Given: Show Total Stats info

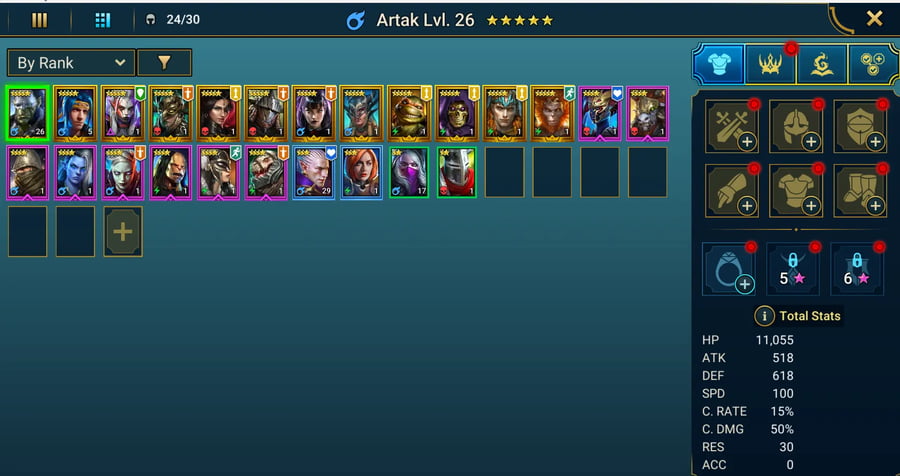Looking at the screenshot, I should point(764,316).
